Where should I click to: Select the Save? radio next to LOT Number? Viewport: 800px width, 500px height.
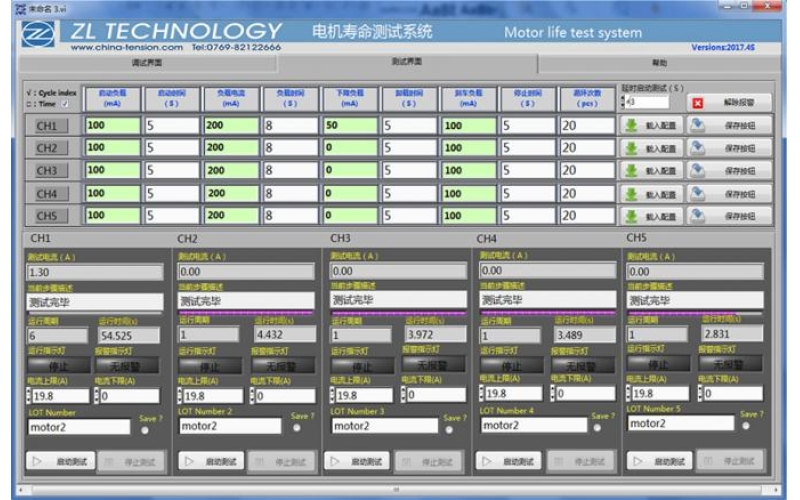145,430
